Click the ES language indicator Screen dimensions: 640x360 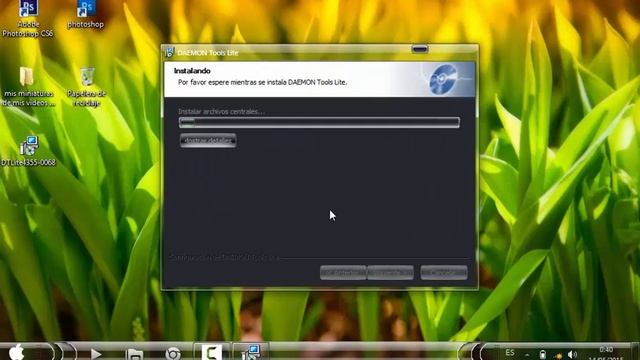click(510, 352)
